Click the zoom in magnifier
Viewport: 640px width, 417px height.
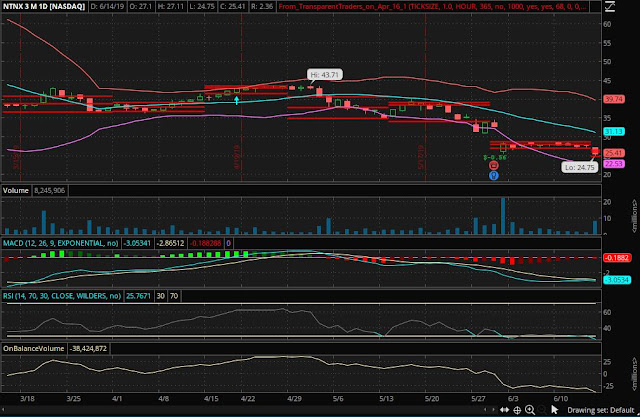click(x=530, y=410)
